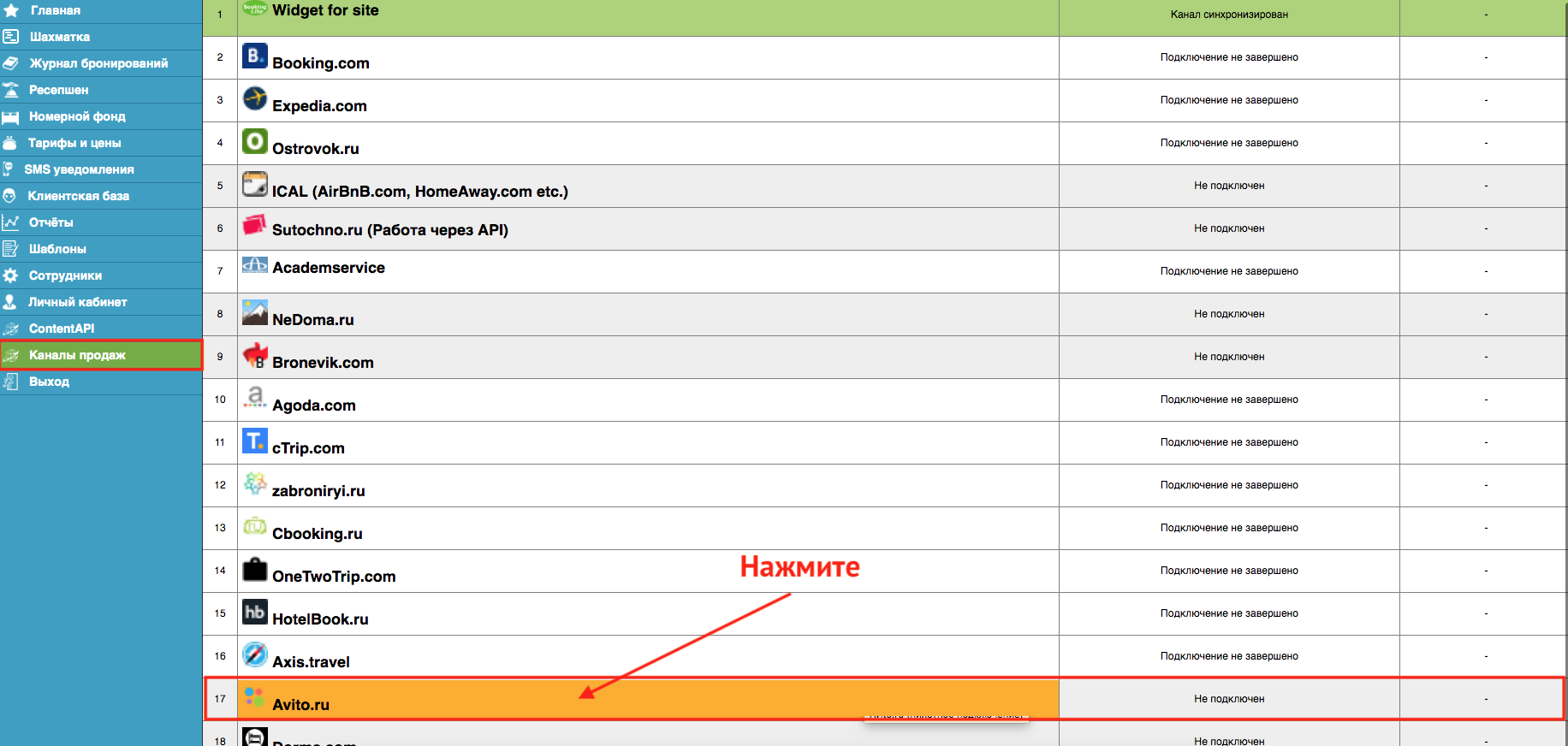
Task: Click the green Ostrovok.ru logo
Action: tap(255, 141)
